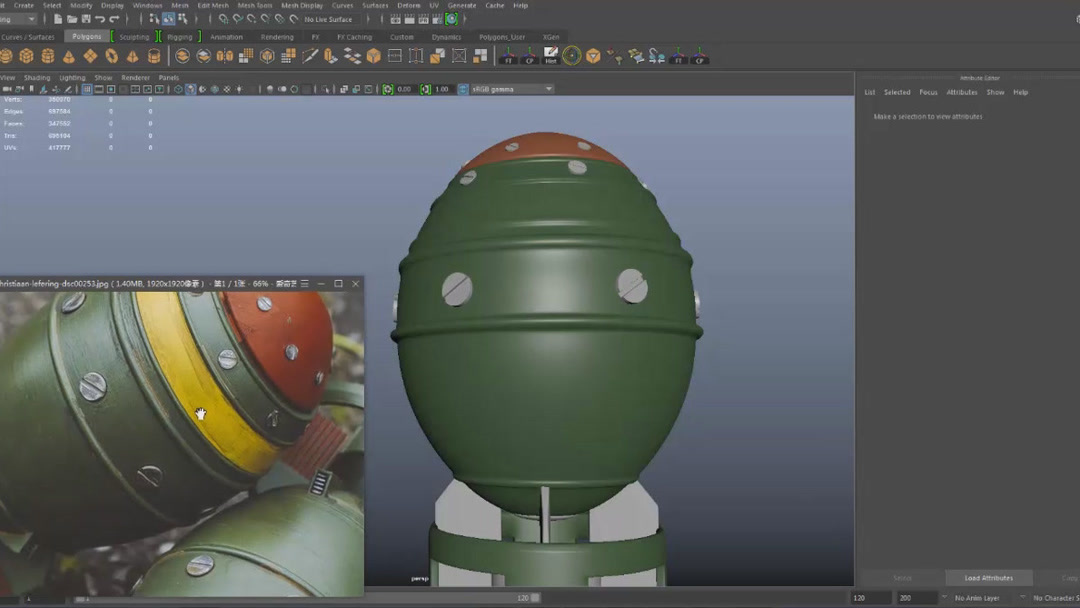Click the save scene floppy disk icon
The height and width of the screenshot is (608, 1080).
(86, 19)
